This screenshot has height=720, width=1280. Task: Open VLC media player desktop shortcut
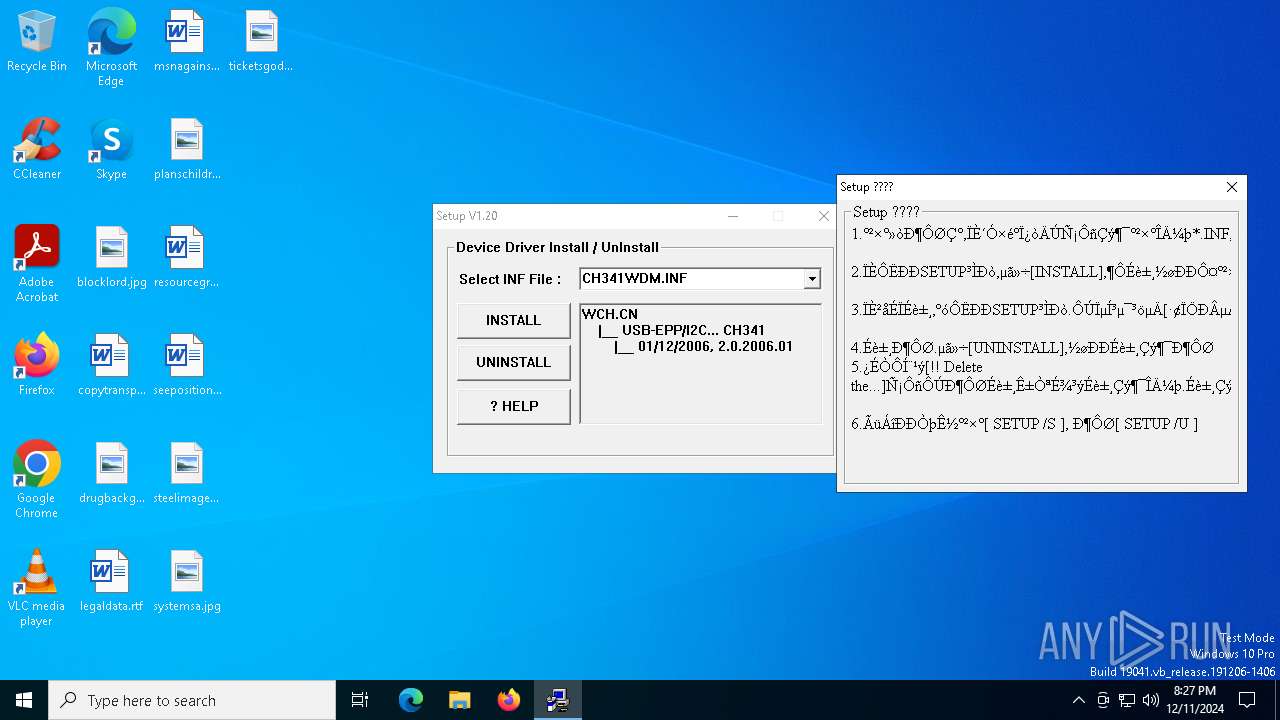(37, 588)
